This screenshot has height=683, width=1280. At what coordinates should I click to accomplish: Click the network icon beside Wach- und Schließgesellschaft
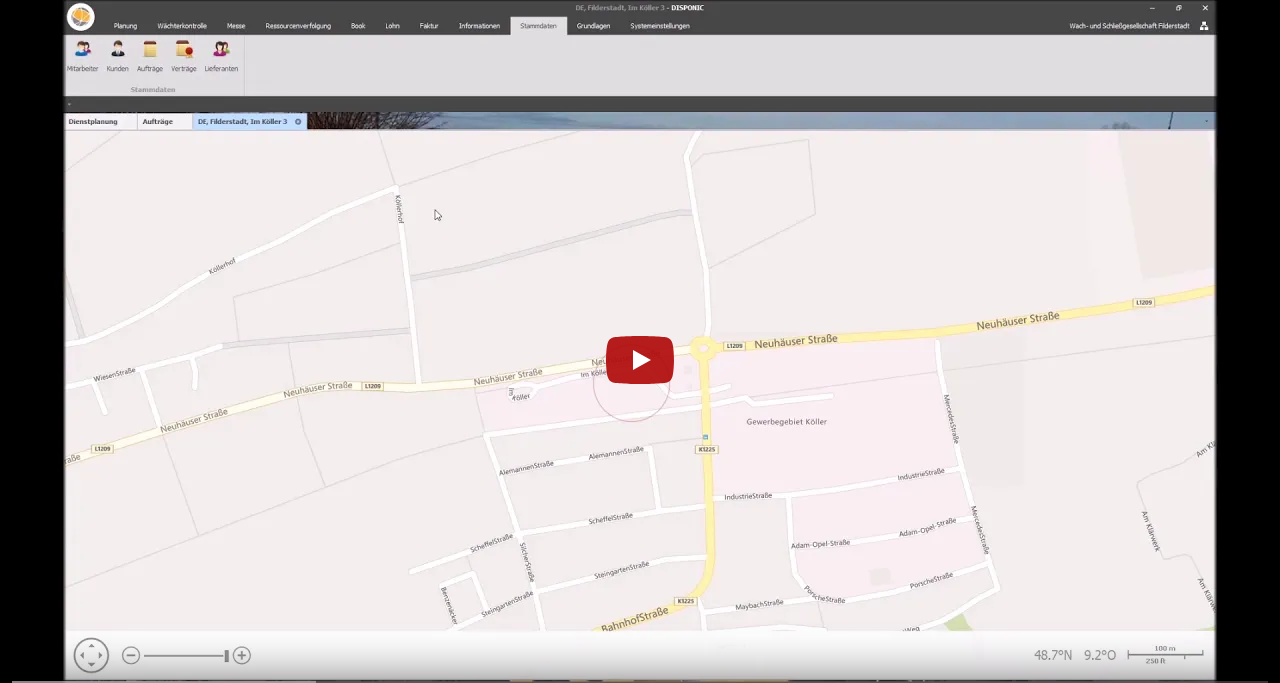tap(1204, 26)
